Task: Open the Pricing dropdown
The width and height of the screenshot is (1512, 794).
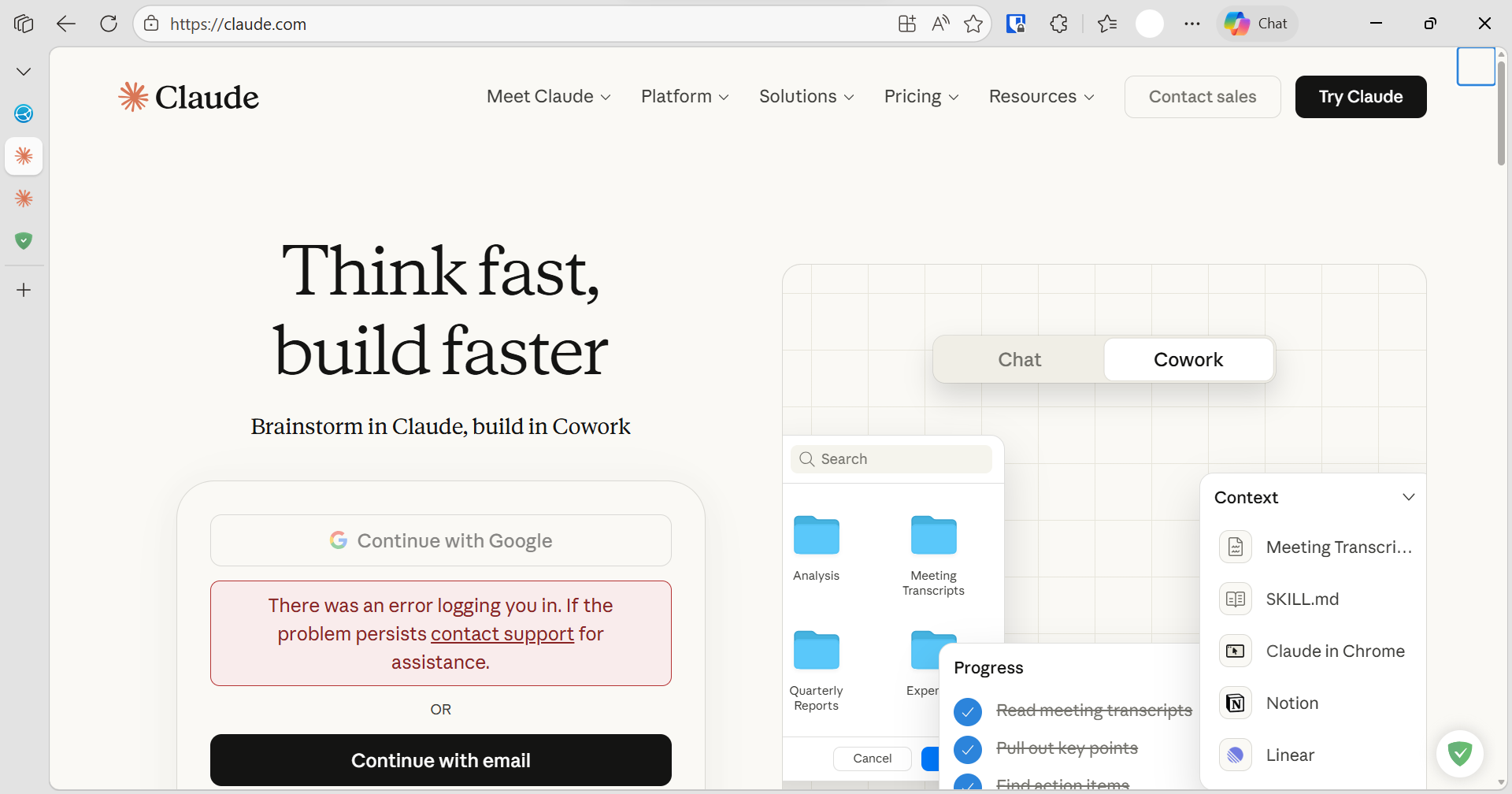Action: 920,96
